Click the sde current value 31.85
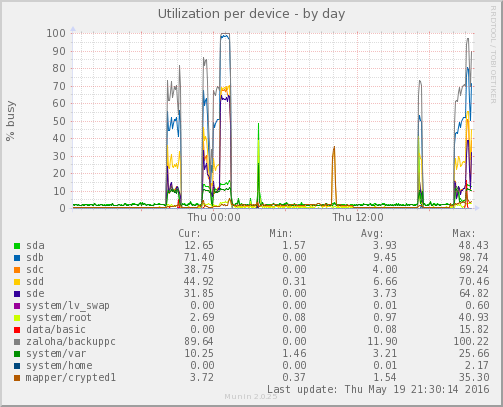Screen dimensions: 503x407 (199, 294)
